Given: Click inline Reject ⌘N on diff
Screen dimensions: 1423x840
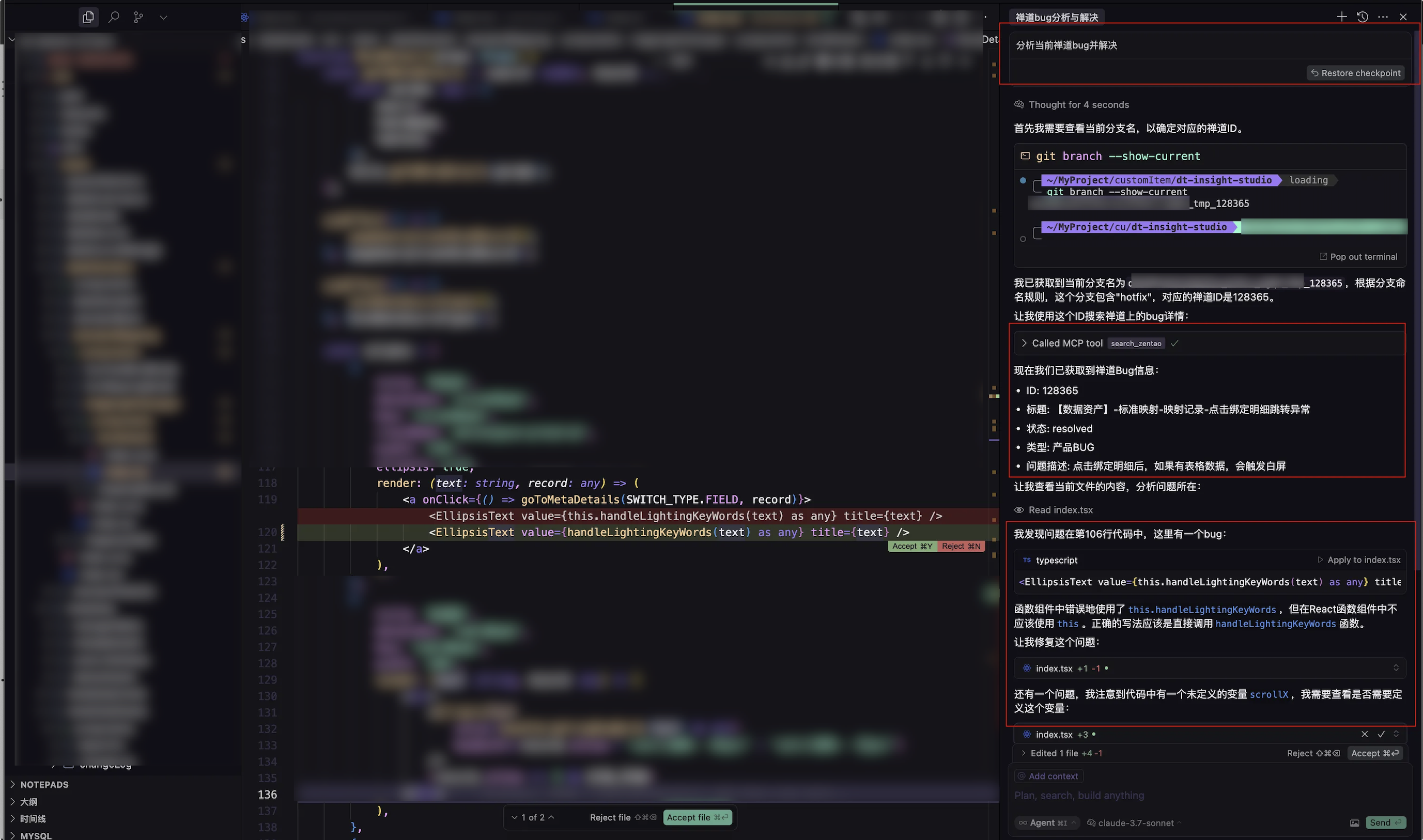Looking at the screenshot, I should [x=961, y=546].
